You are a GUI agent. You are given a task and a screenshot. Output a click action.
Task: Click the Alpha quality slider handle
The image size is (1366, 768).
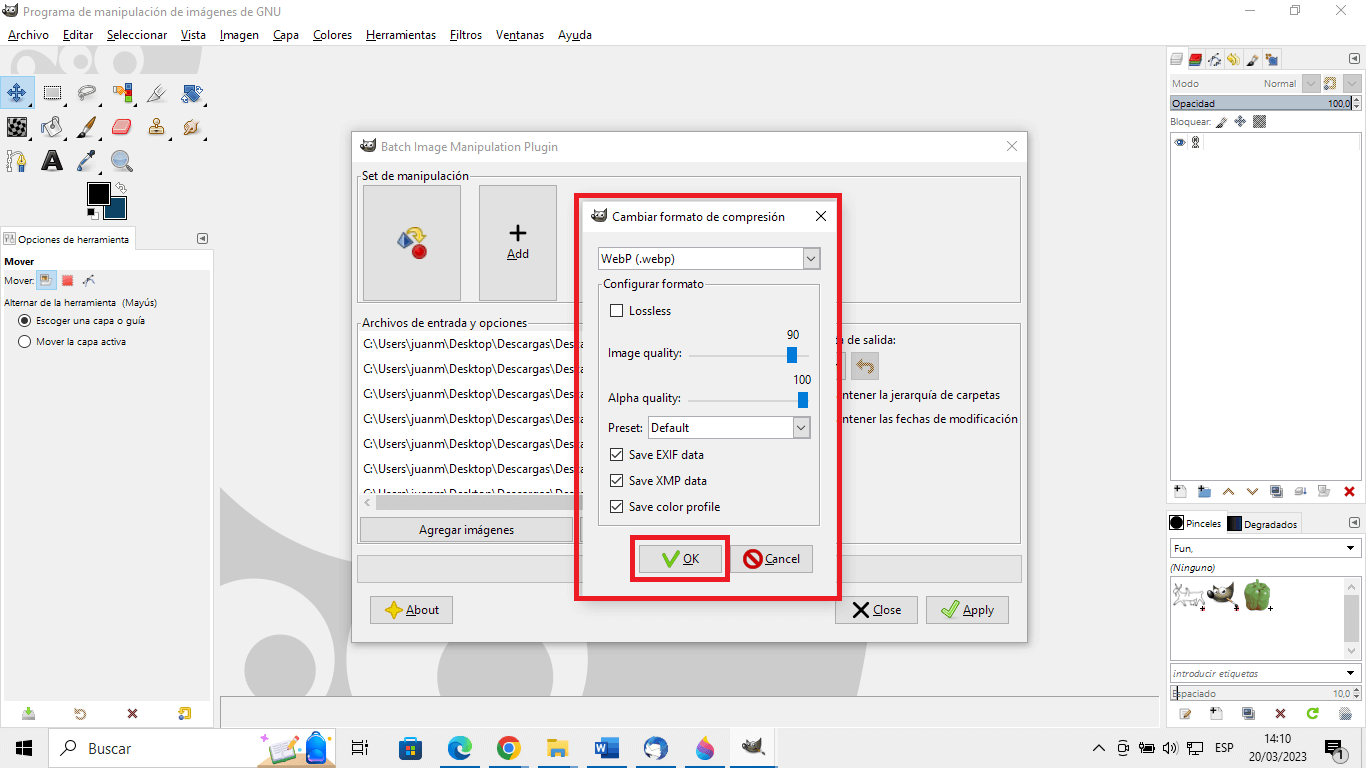point(803,400)
